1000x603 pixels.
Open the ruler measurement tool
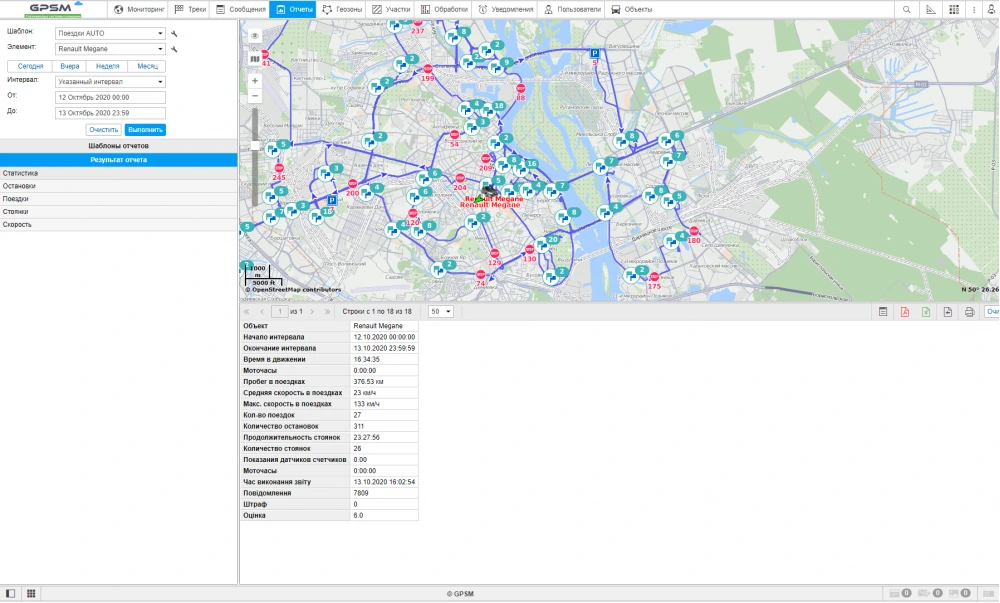930,9
